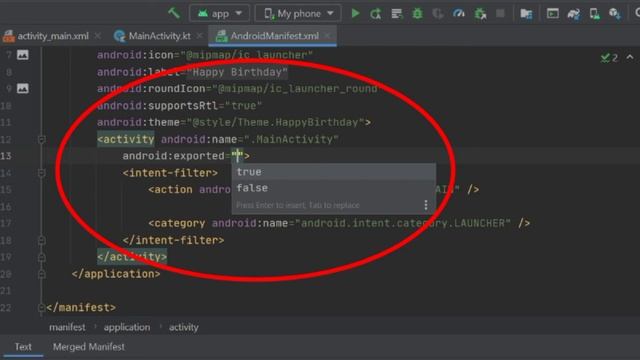The image size is (640, 360).
Task: Click the Run with Coverage icon
Action: click(438, 14)
